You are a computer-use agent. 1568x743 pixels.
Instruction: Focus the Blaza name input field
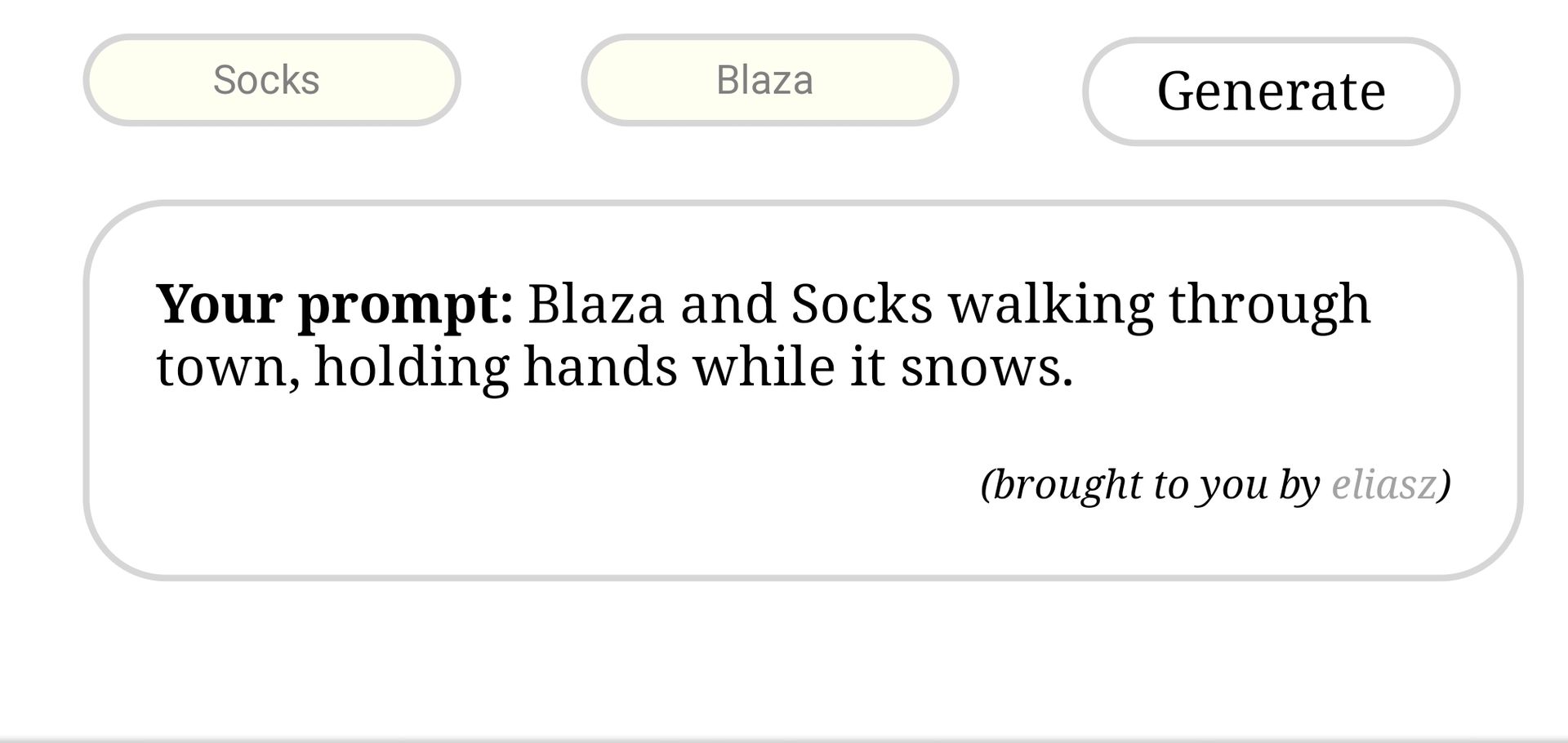click(x=769, y=80)
